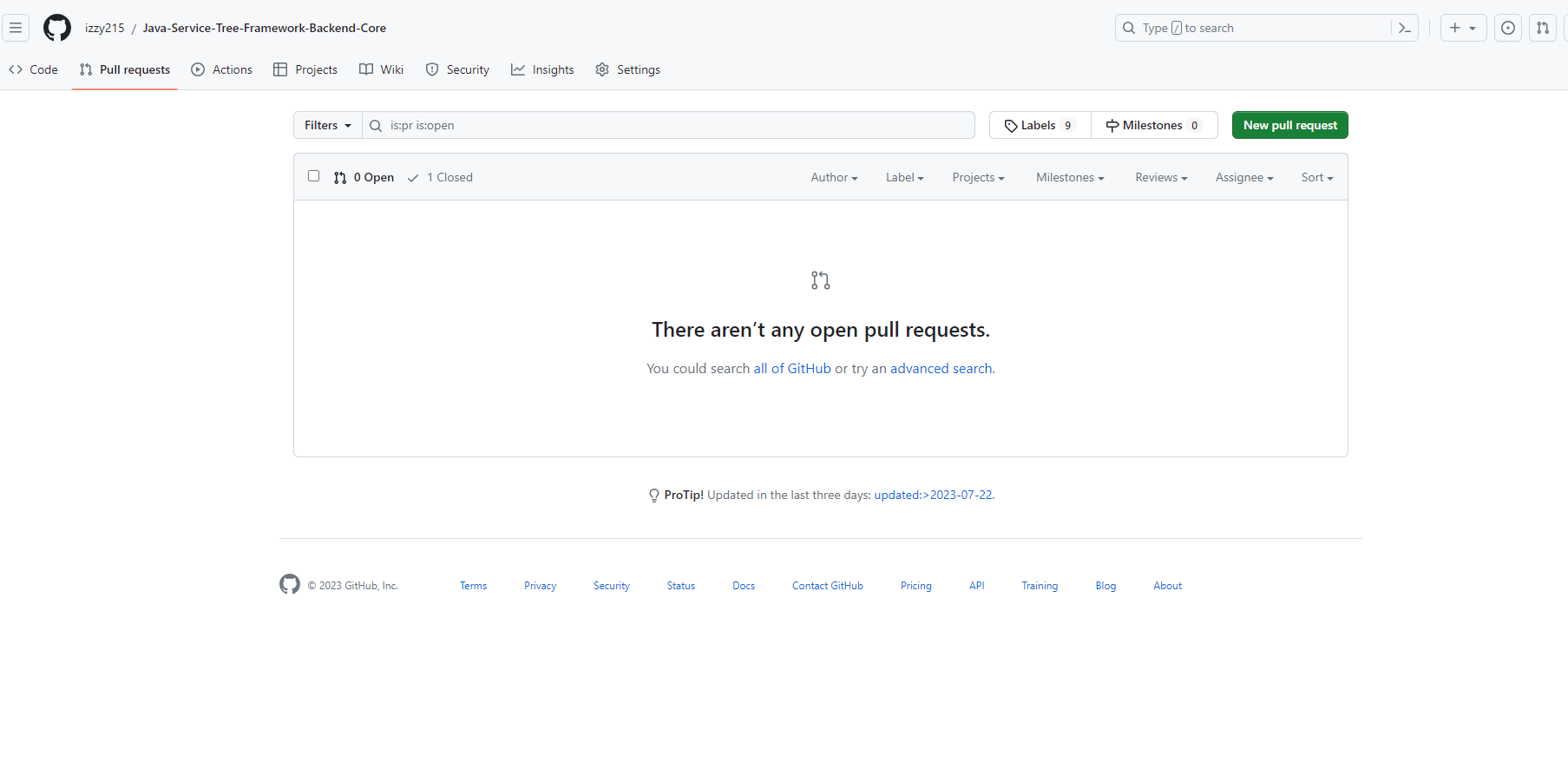Image resolution: width=1568 pixels, height=775 pixels.
Task: Switch to the Actions tab
Action: pos(222,69)
